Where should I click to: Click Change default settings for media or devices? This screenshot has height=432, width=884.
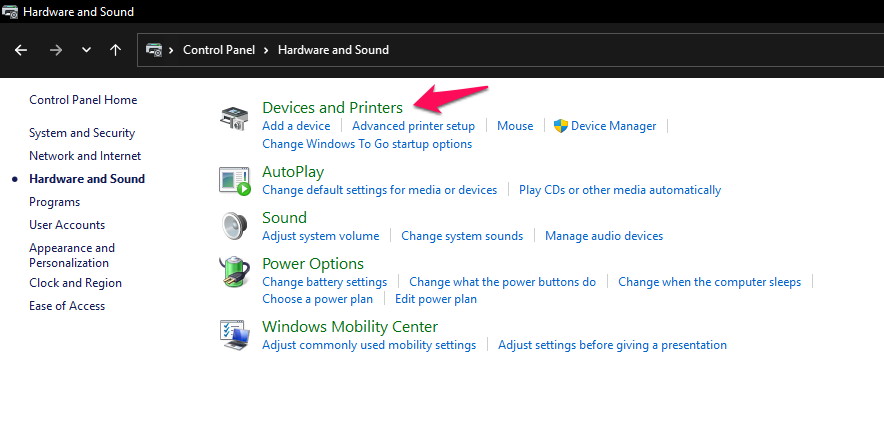(x=379, y=190)
